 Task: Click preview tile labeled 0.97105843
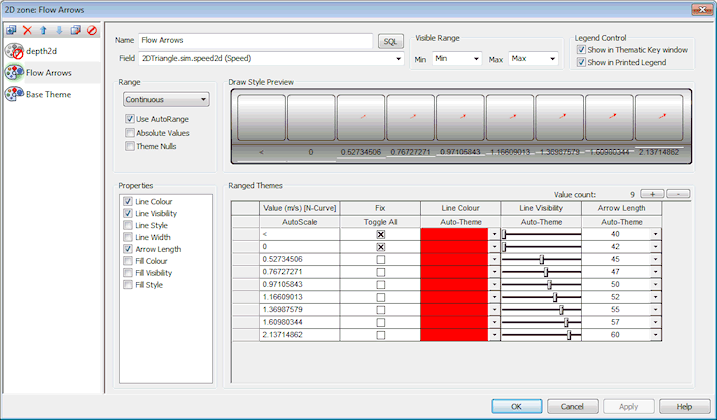[460, 118]
